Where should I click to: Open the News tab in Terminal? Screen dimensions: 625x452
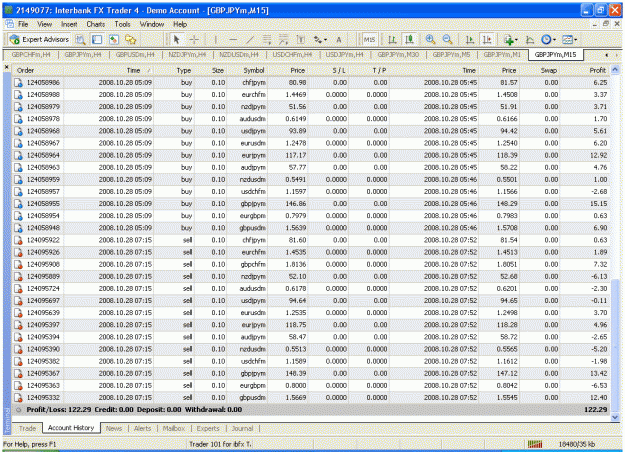114,428
